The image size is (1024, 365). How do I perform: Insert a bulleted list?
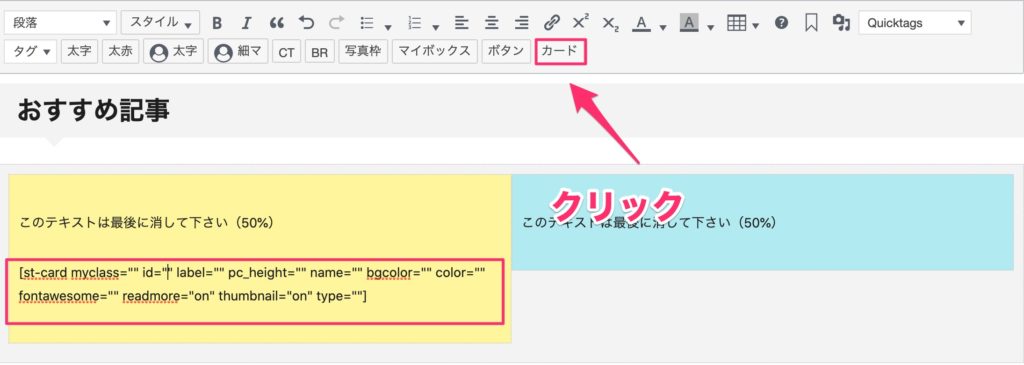[x=367, y=24]
